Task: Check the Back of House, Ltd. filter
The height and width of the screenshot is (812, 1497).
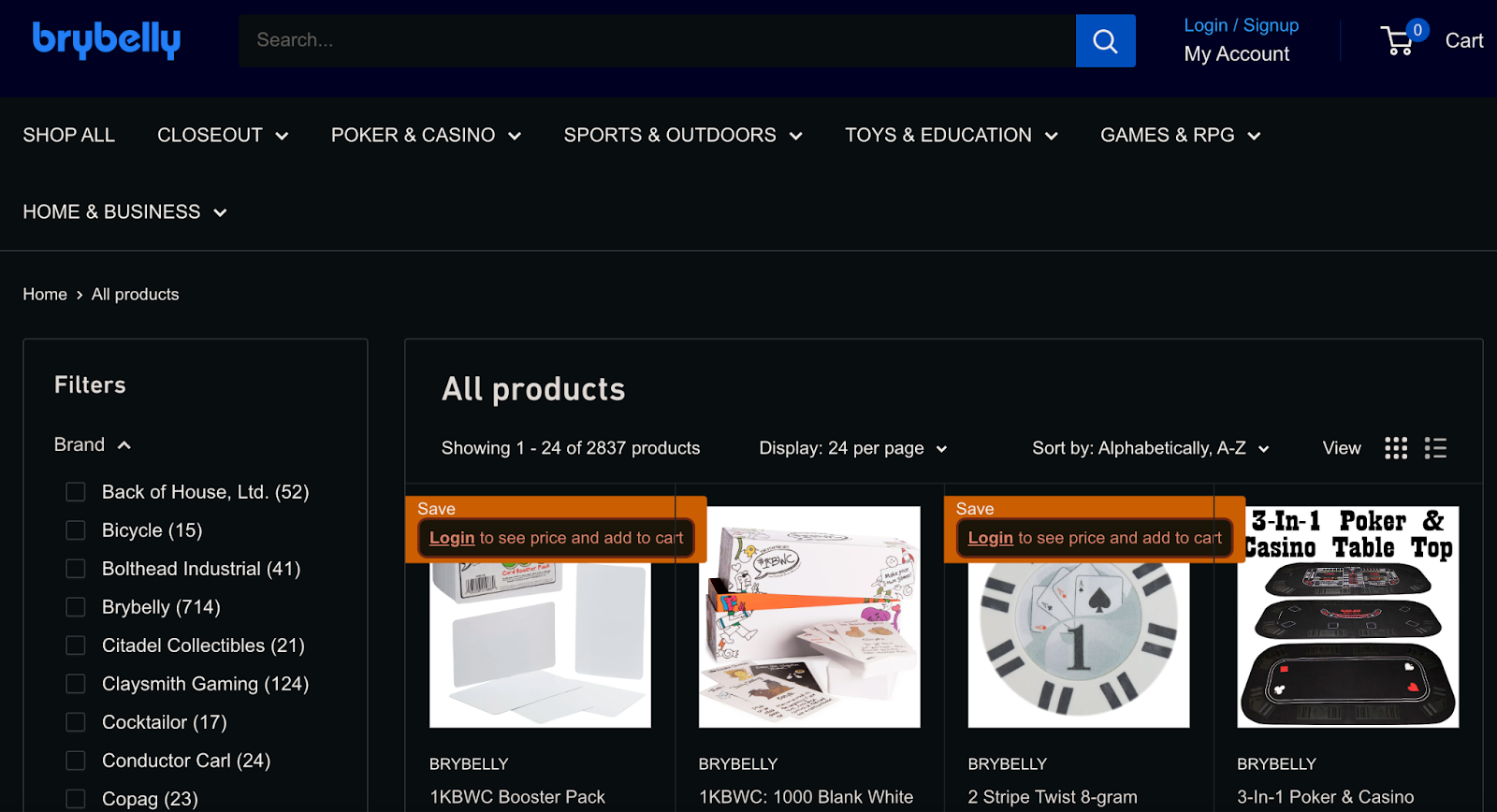Action: coord(76,492)
